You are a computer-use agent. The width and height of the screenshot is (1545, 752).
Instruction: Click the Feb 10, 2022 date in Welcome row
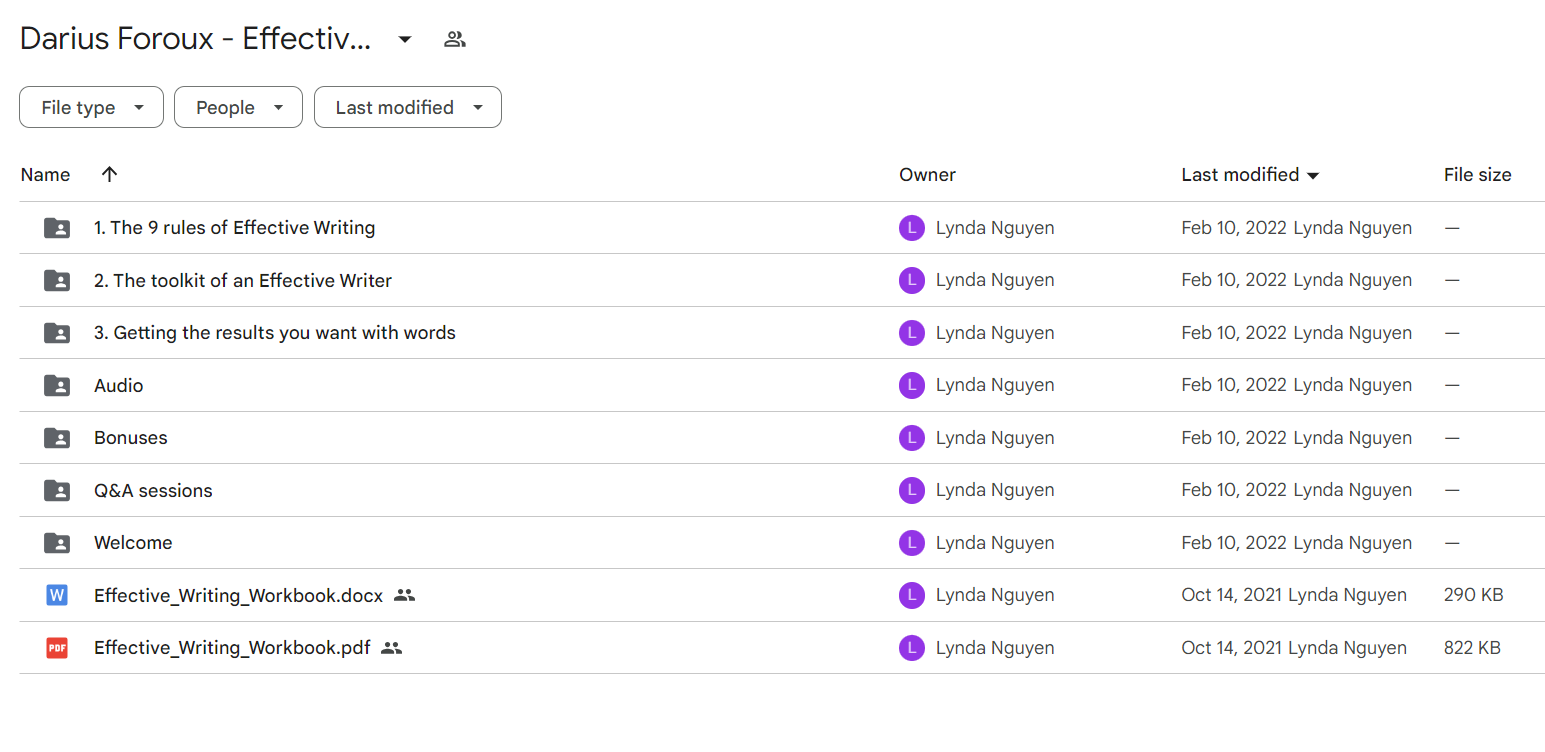pyautogui.click(x=1234, y=543)
